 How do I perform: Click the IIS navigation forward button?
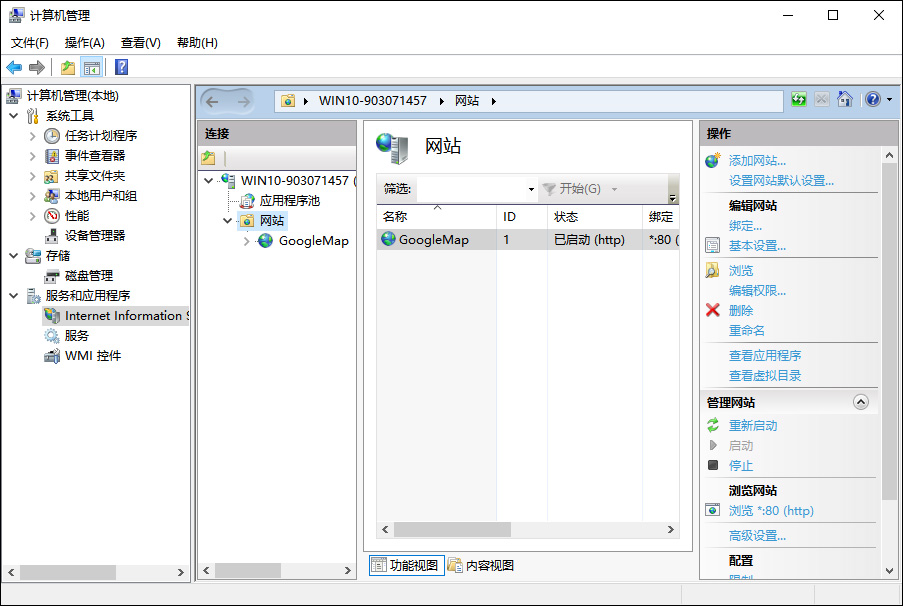point(244,102)
